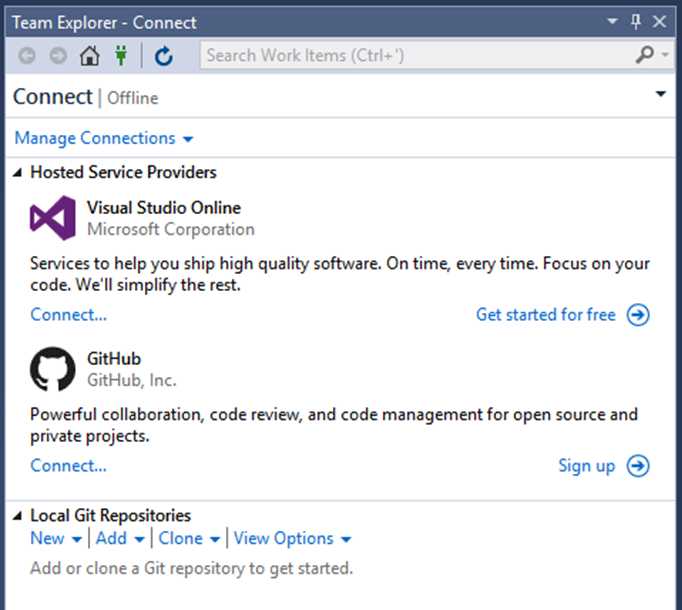Go to Team Explorer Home icon
682x610 pixels.
tap(90, 56)
